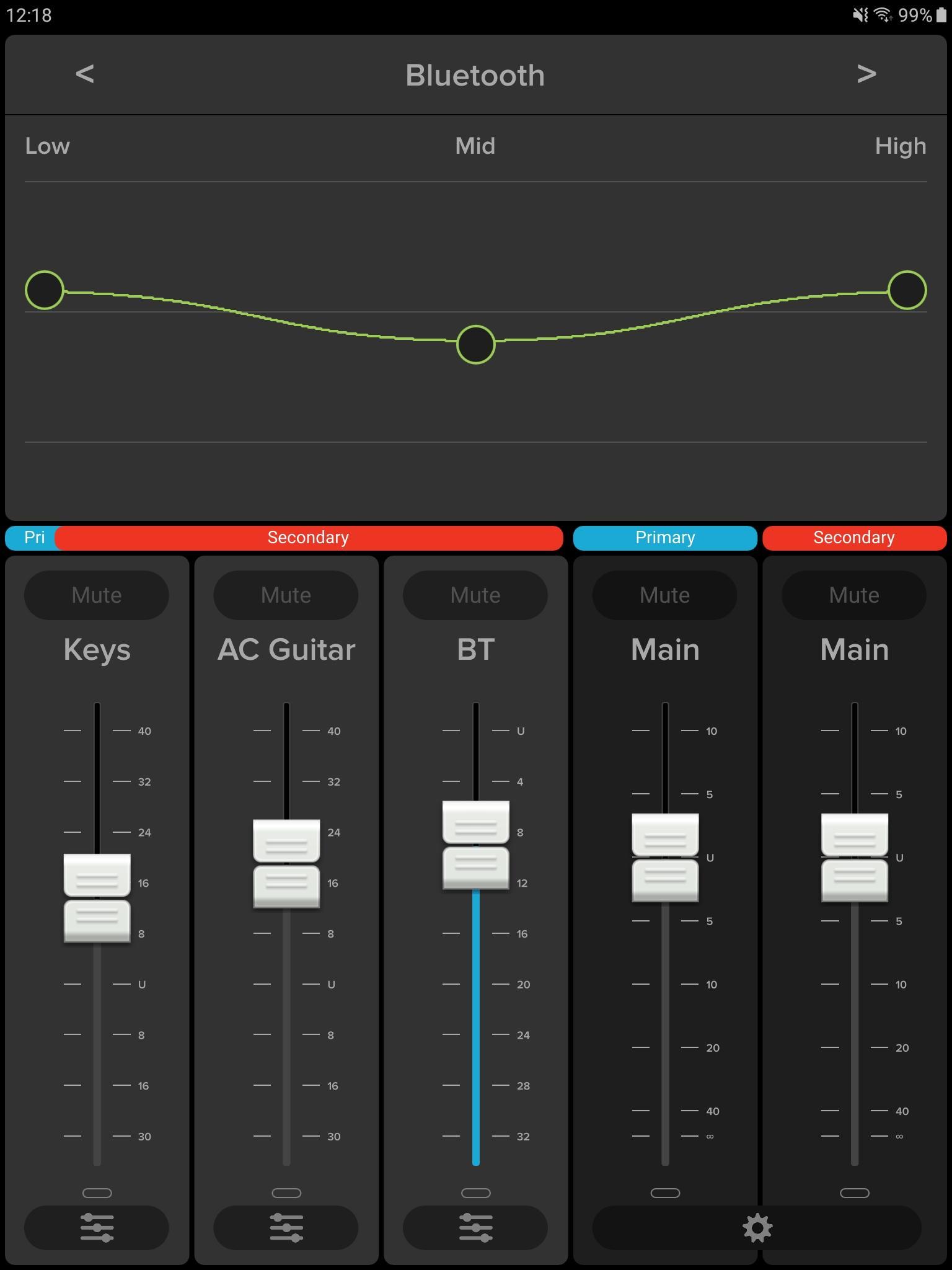The image size is (952, 1270).
Task: Select the High EQ band handle
Action: (x=907, y=290)
